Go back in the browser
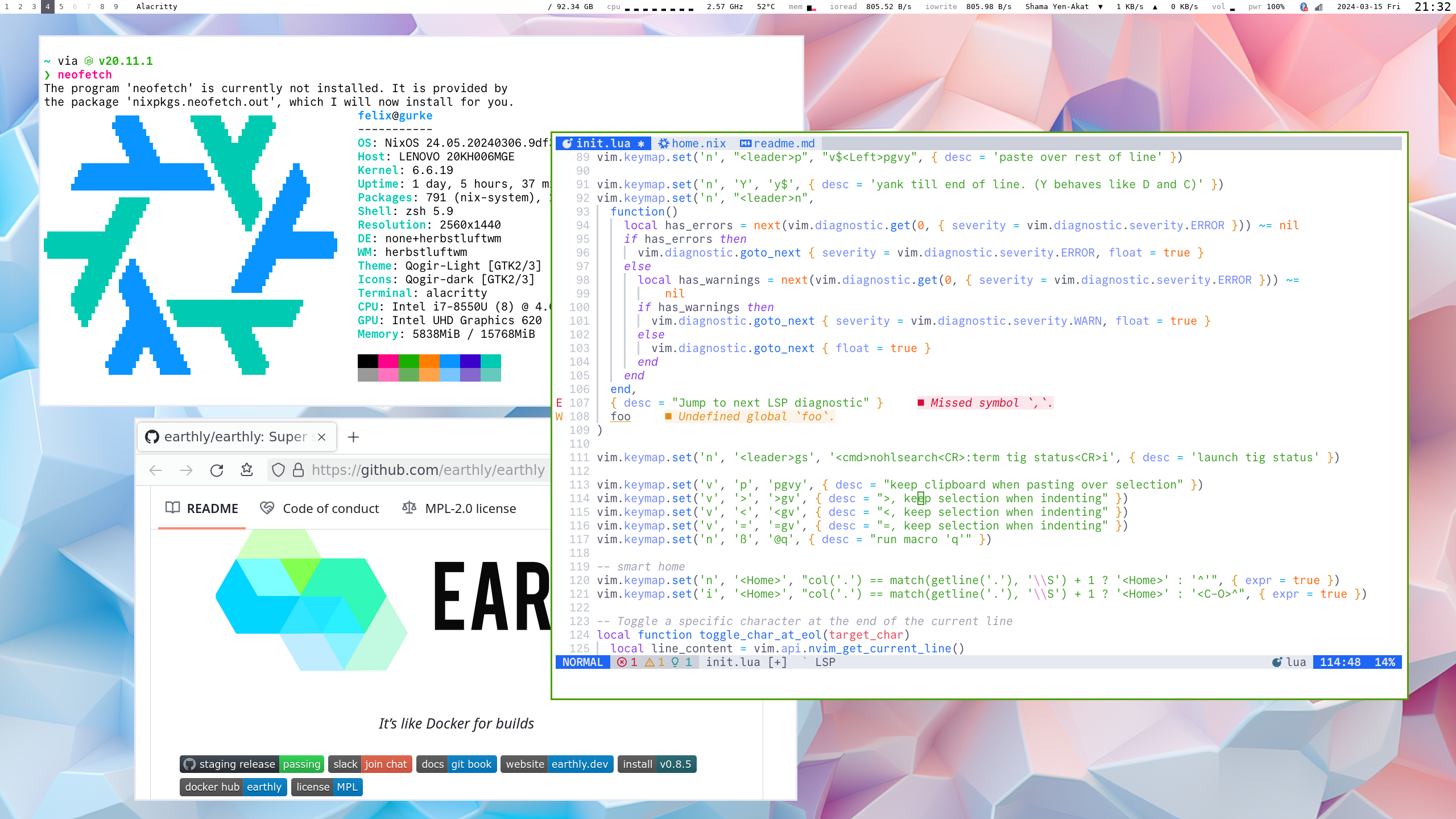The image size is (1456, 819). [155, 470]
